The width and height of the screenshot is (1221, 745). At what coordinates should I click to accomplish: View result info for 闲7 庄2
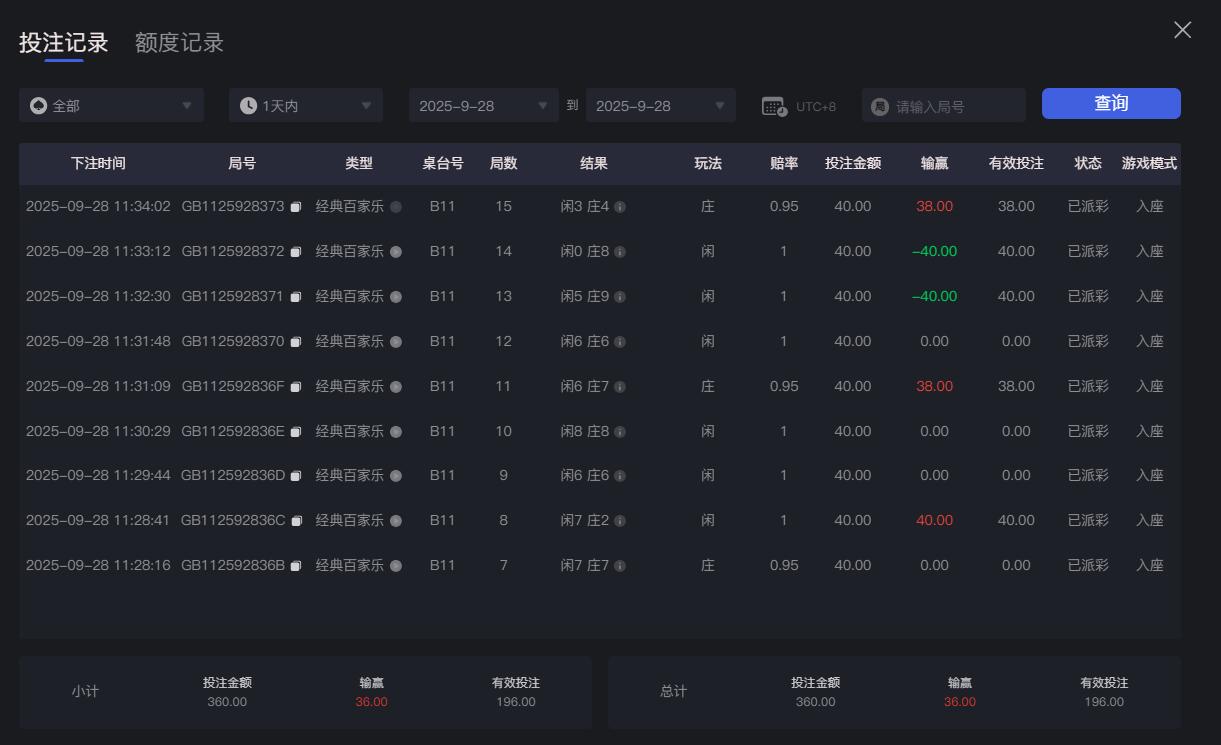click(x=619, y=520)
